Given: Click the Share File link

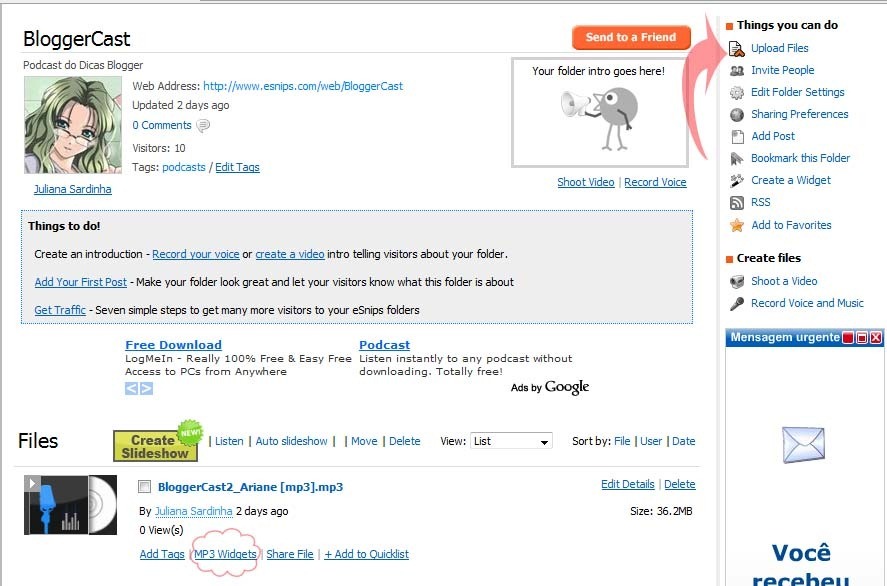Looking at the screenshot, I should coord(290,554).
